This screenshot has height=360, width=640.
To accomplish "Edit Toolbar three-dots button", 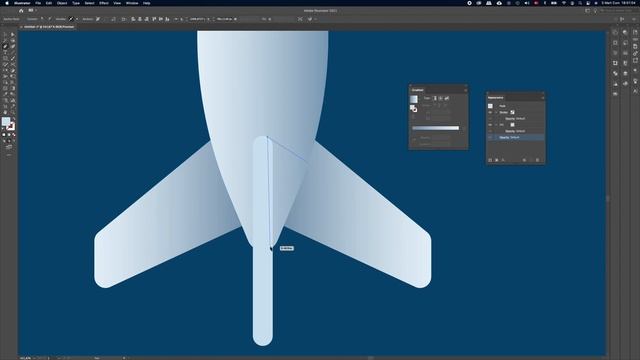I will click(9, 154).
